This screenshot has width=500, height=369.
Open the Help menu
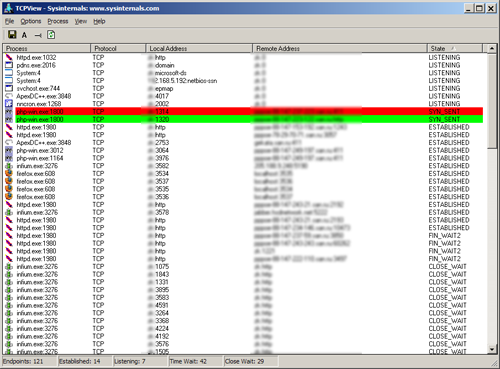point(99,21)
